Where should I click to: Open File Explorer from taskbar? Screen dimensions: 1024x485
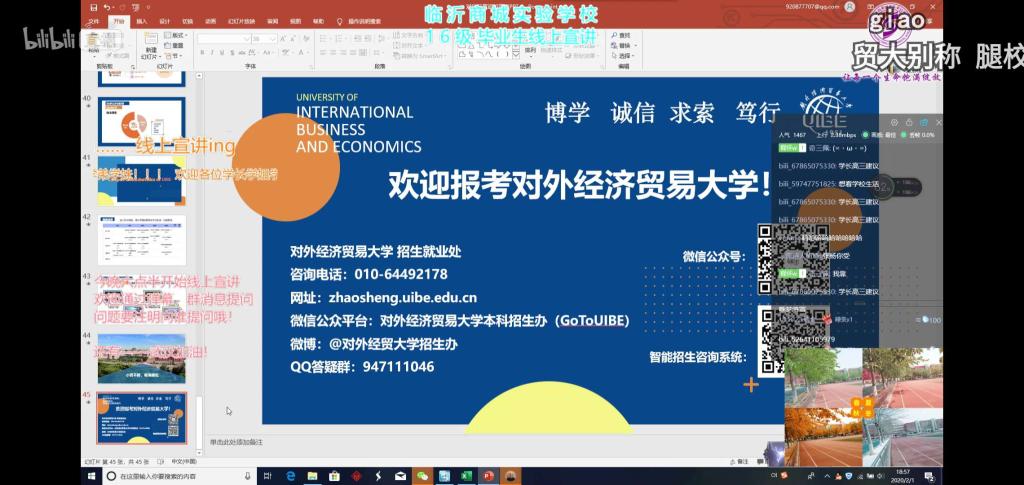(312, 476)
